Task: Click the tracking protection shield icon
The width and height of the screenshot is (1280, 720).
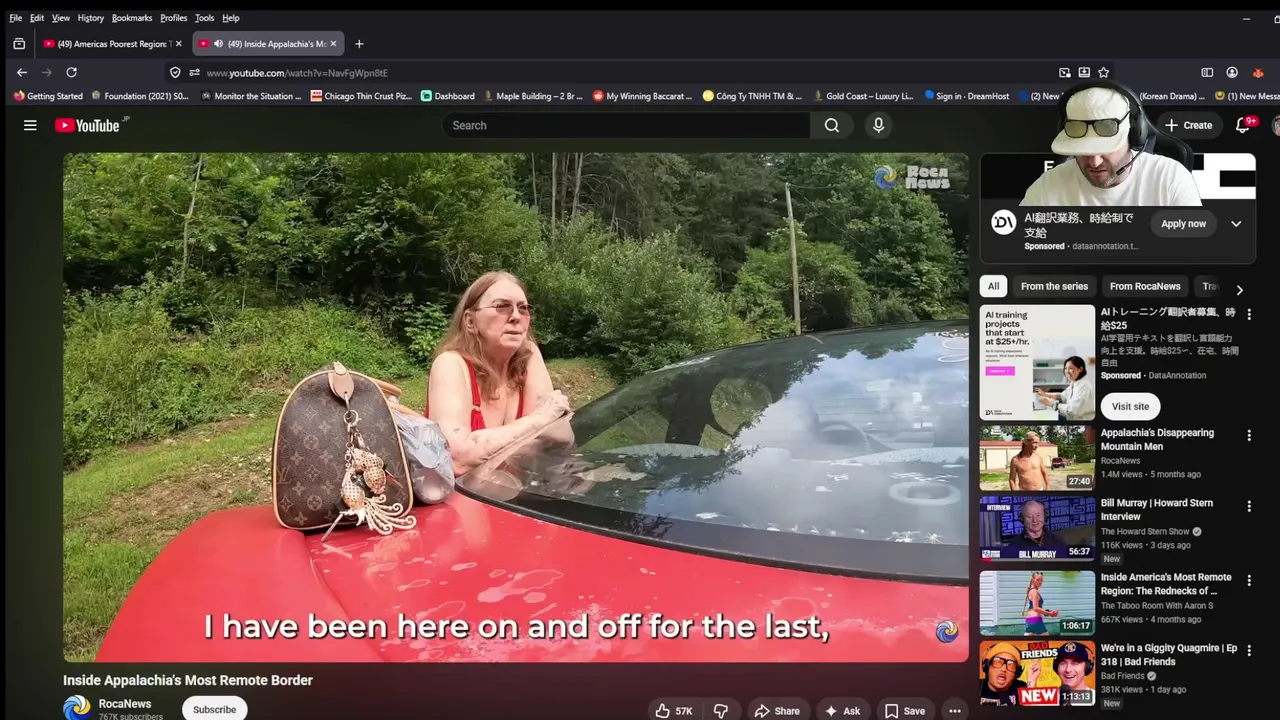Action: [175, 72]
